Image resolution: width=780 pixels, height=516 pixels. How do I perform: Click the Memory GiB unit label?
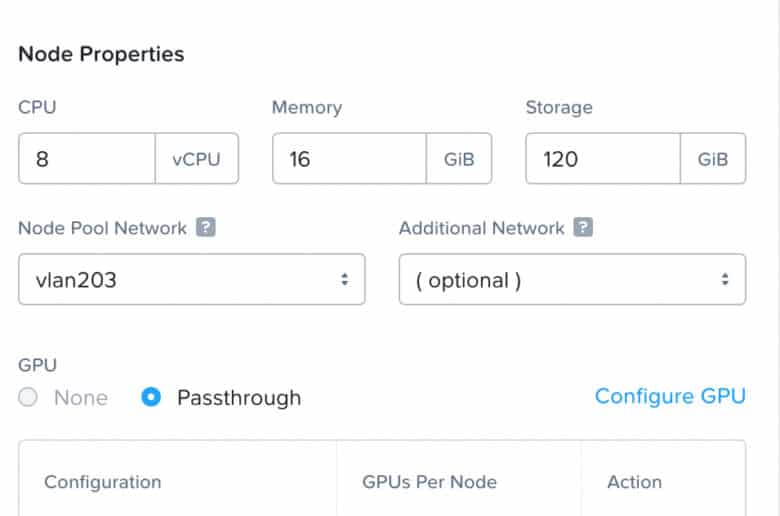pyautogui.click(x=459, y=159)
